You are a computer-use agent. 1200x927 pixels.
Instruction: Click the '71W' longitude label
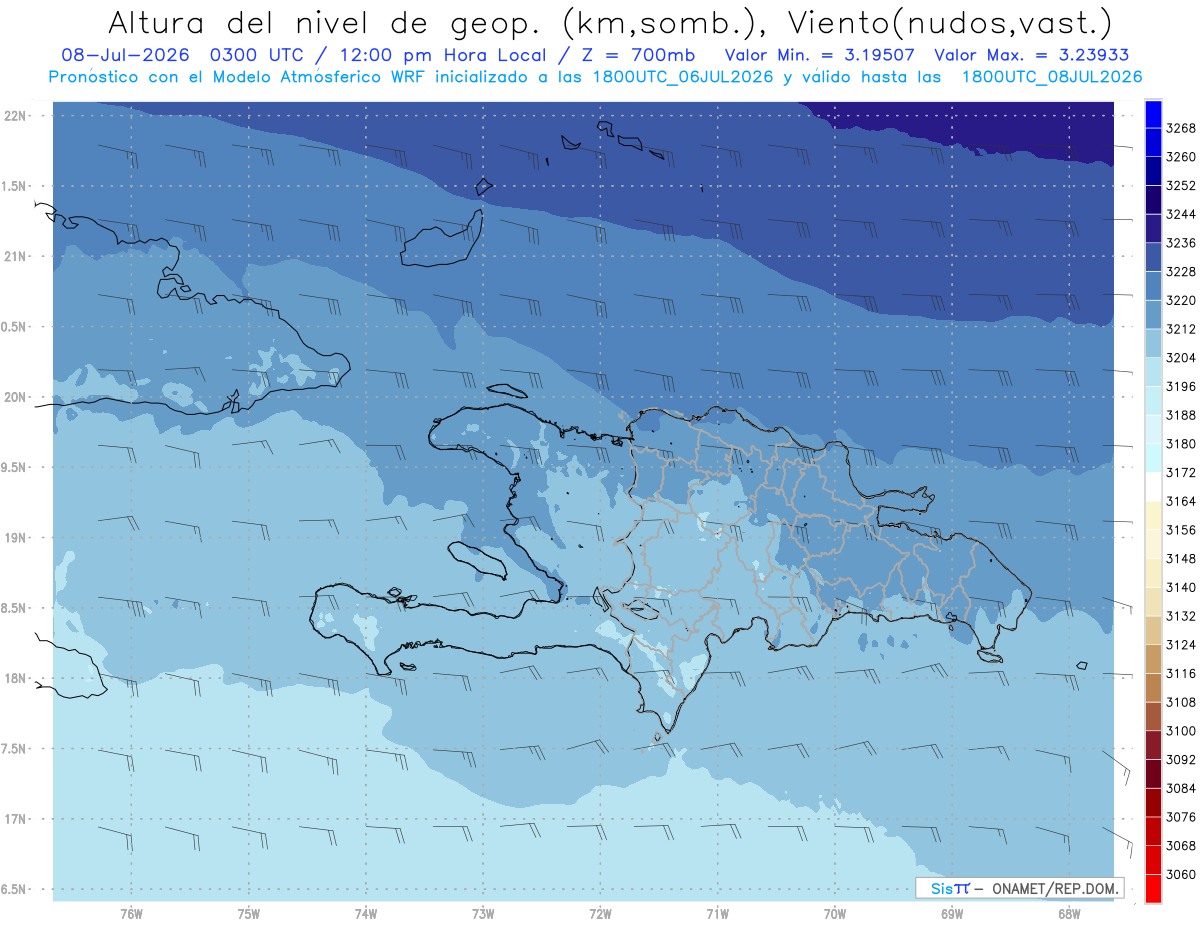click(717, 914)
